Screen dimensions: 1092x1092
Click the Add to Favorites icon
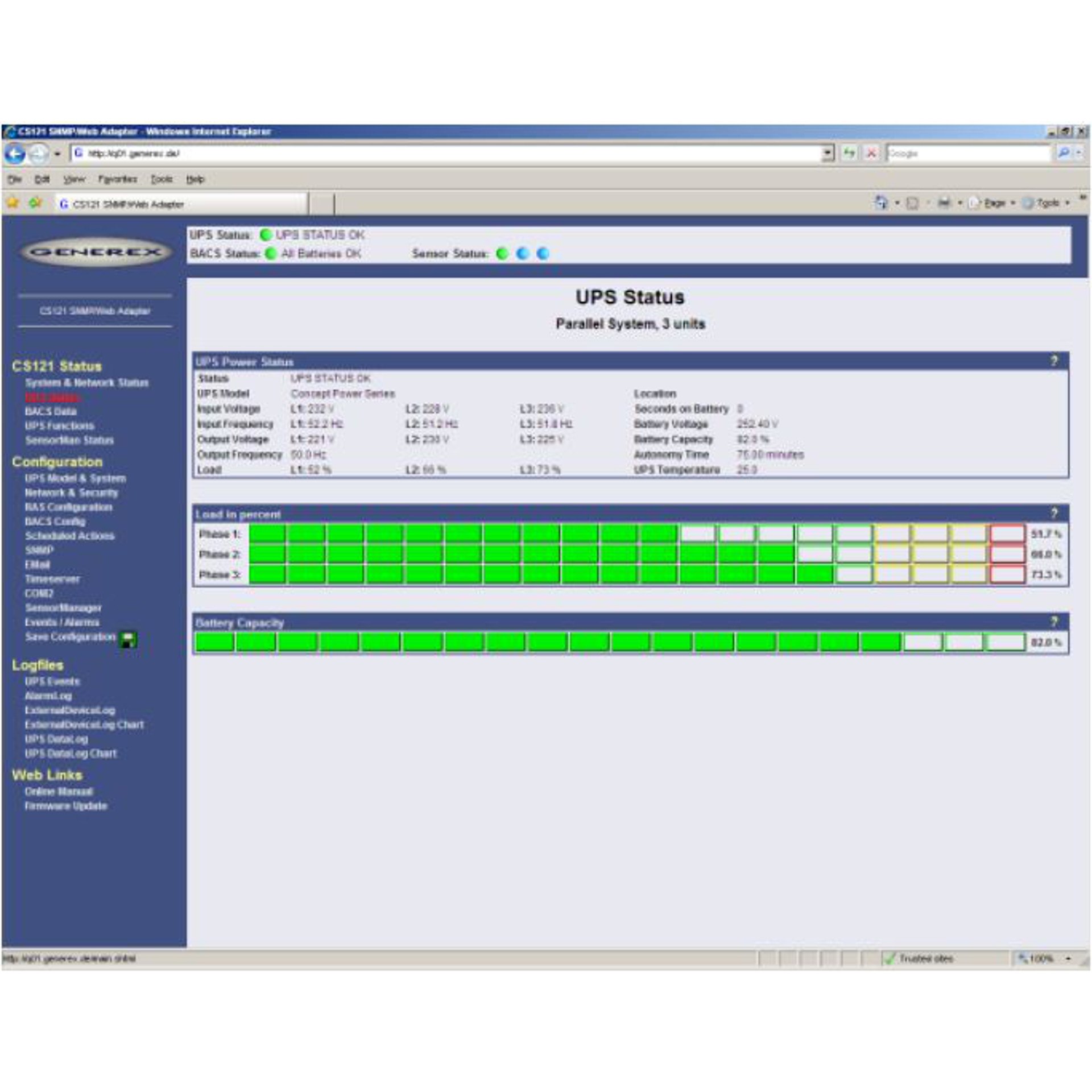[36, 202]
